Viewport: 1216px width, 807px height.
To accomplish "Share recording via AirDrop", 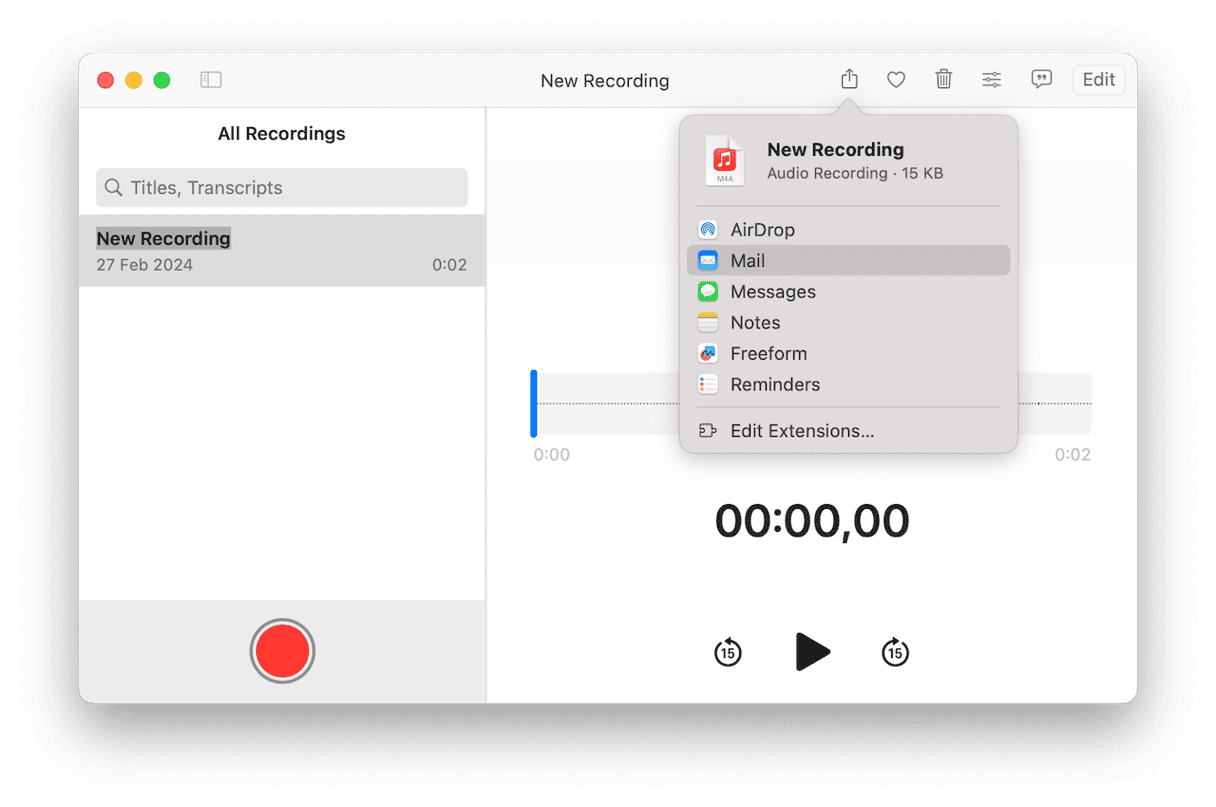I will (x=762, y=230).
